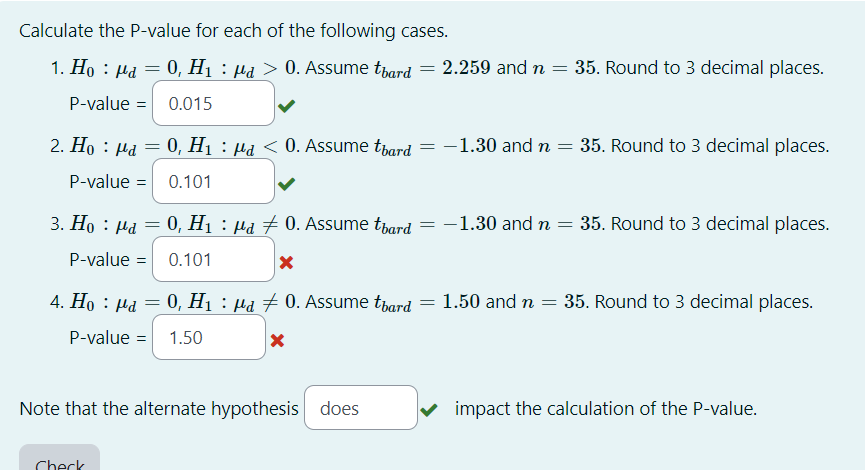The height and width of the screenshot is (470, 865).
Task: Click the case 1 hypothesis with tbard = 2.259
Action: tap(446, 68)
